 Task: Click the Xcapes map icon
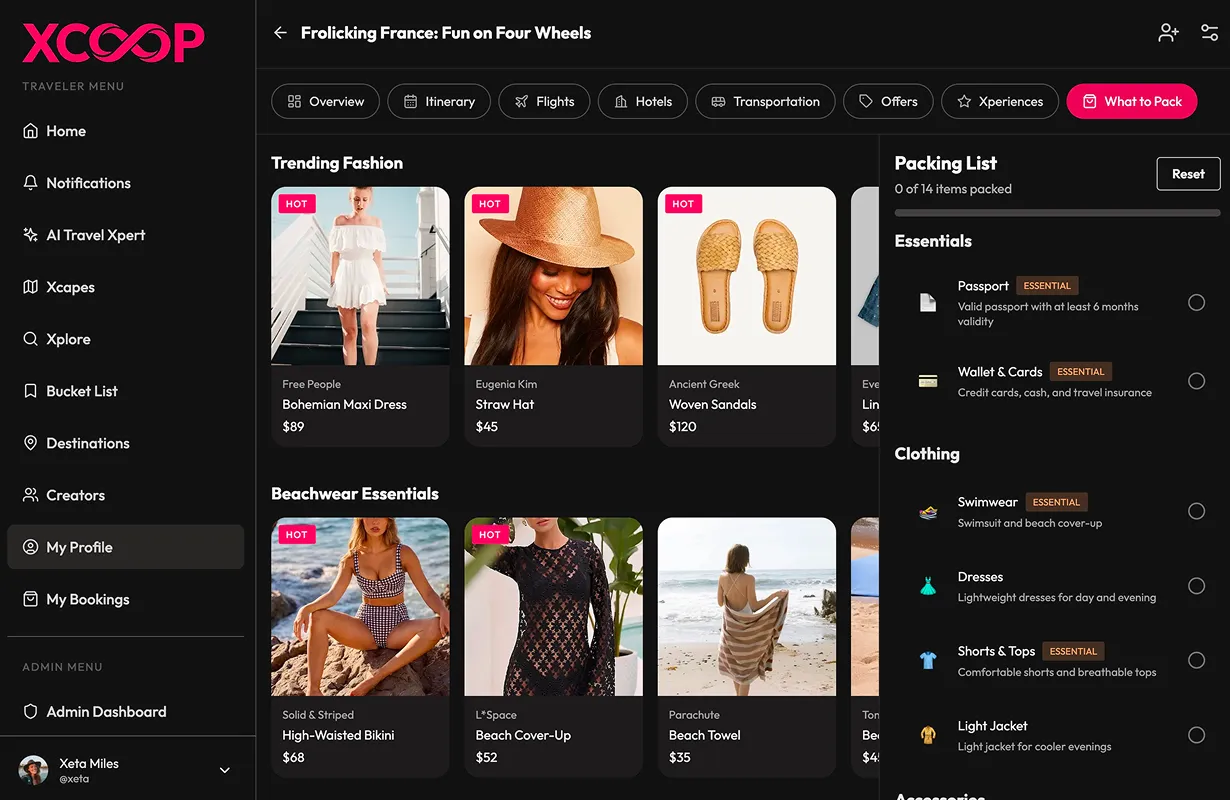30,287
